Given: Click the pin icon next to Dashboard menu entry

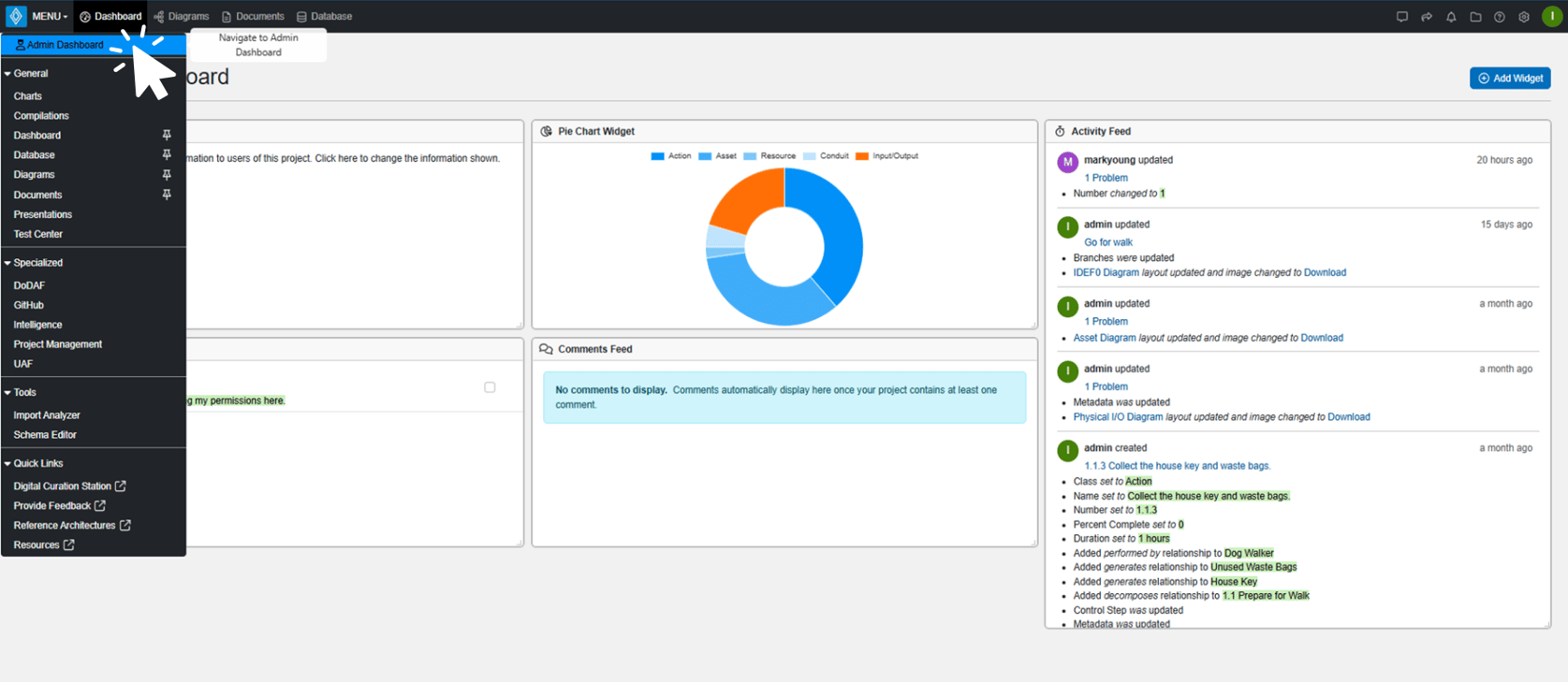Looking at the screenshot, I should 167,136.
